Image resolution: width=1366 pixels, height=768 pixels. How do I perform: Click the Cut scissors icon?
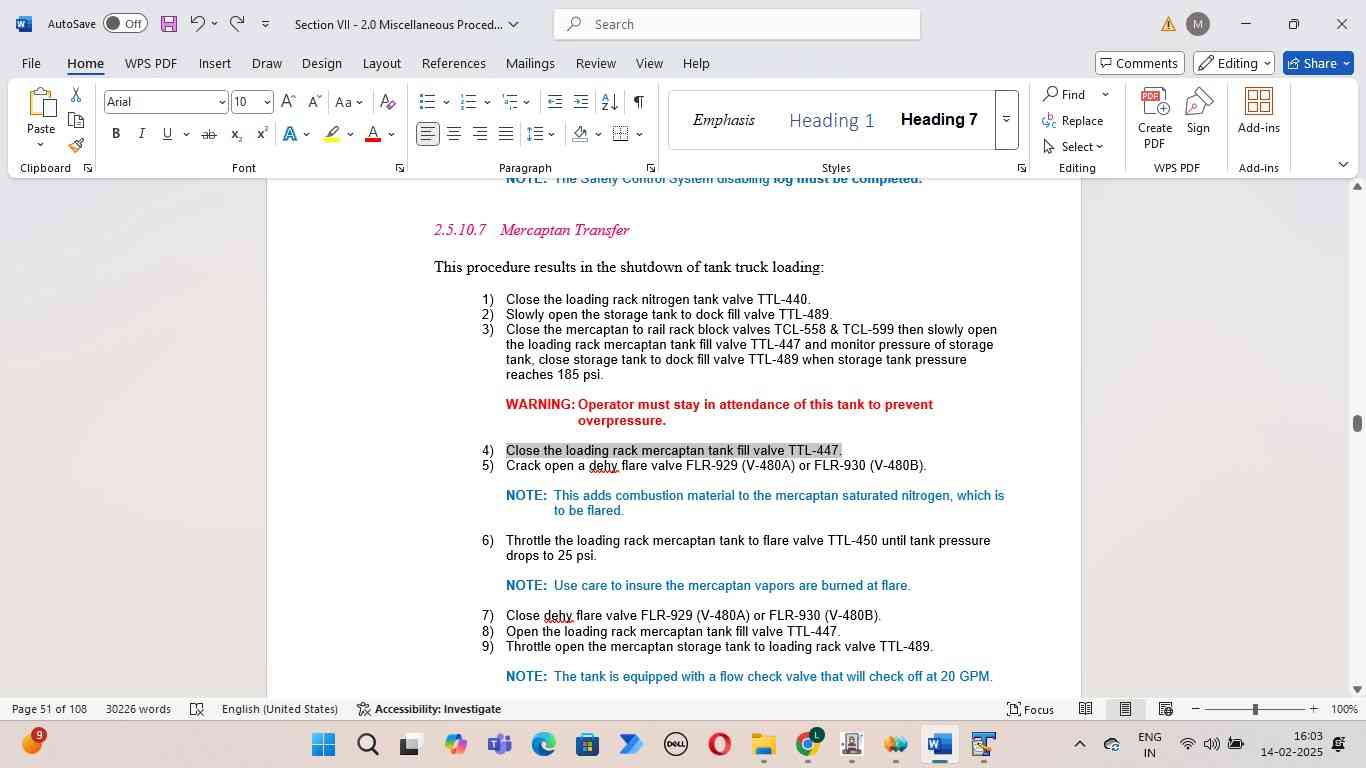[x=76, y=95]
